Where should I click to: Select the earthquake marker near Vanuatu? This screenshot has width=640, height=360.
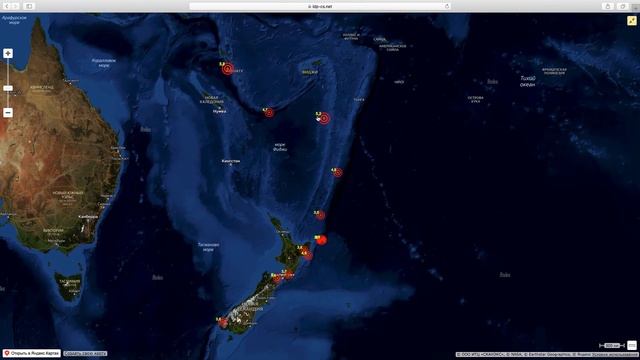pyautogui.click(x=228, y=69)
